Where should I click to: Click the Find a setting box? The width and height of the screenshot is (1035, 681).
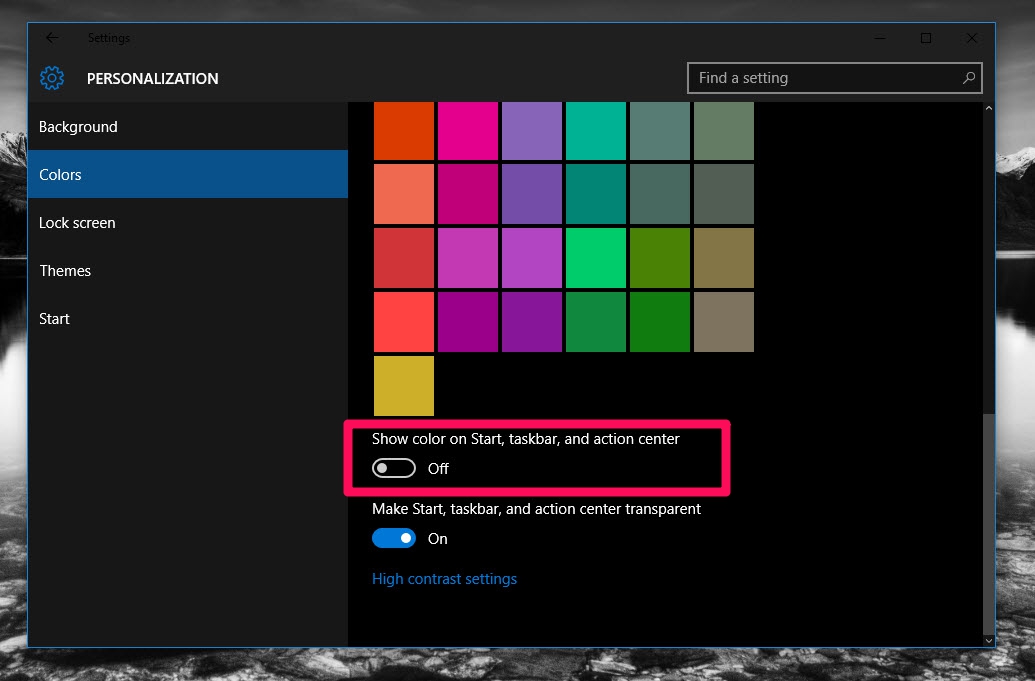[x=820, y=77]
